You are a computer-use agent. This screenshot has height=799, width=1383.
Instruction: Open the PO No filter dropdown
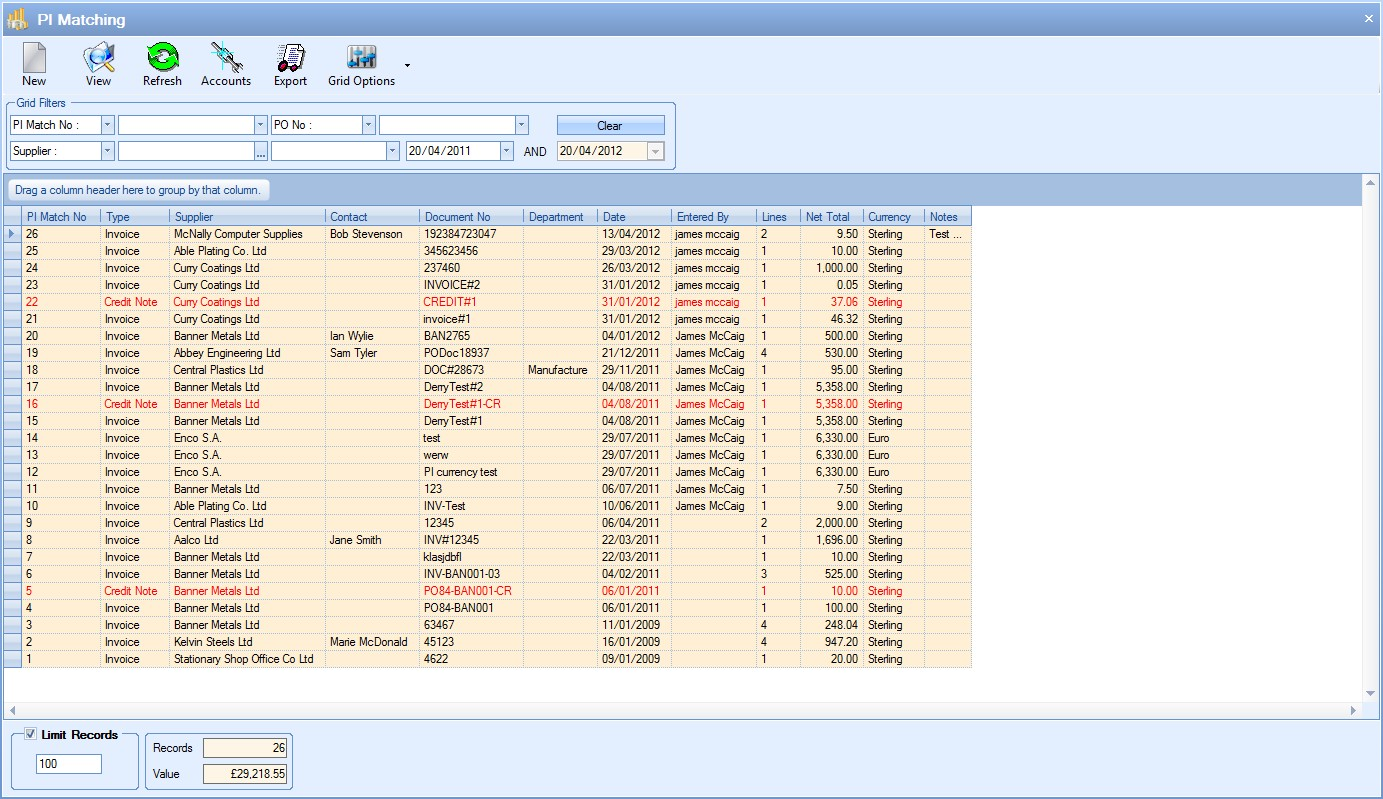[x=369, y=125]
